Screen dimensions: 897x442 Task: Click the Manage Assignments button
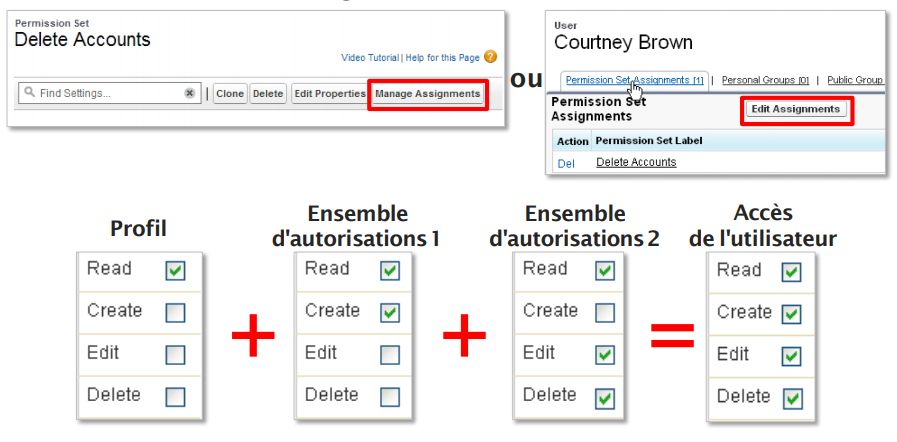click(427, 93)
